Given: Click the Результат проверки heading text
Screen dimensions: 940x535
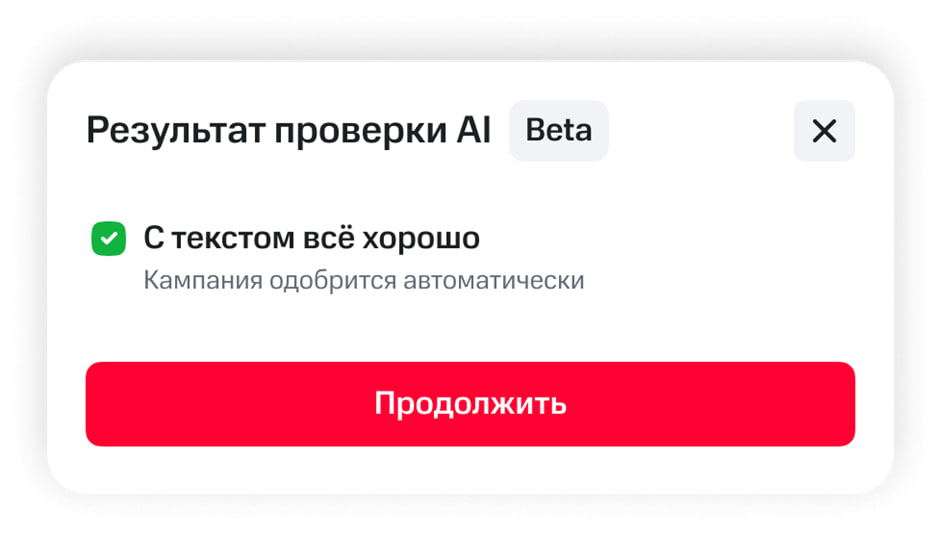Looking at the screenshot, I should pos(258,131).
